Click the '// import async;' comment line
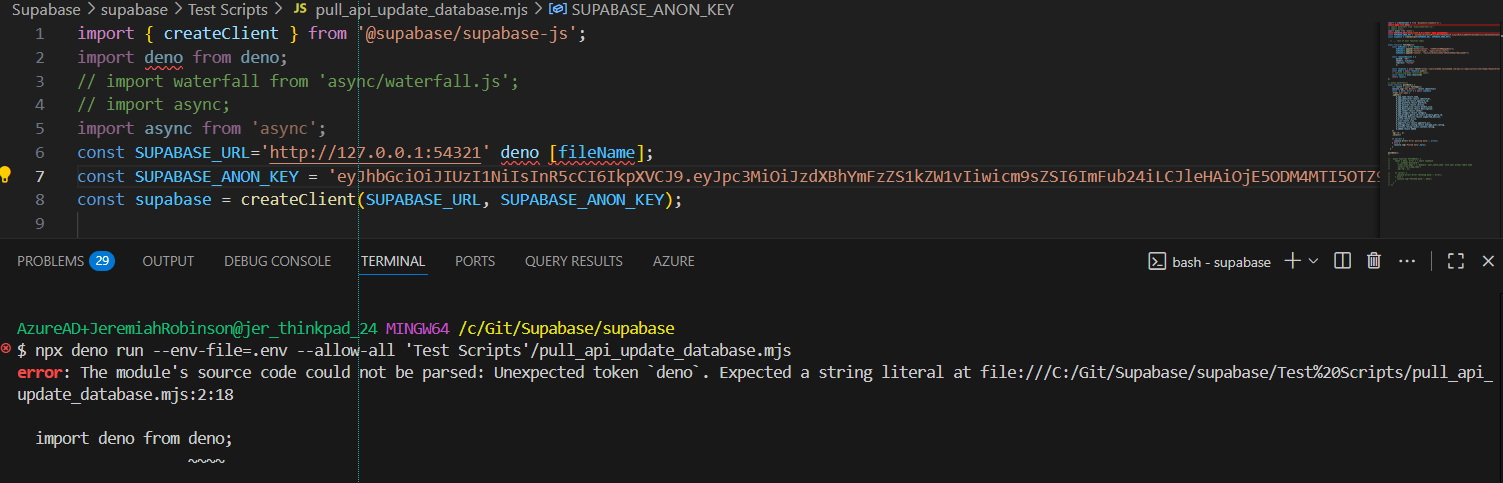 [x=154, y=104]
